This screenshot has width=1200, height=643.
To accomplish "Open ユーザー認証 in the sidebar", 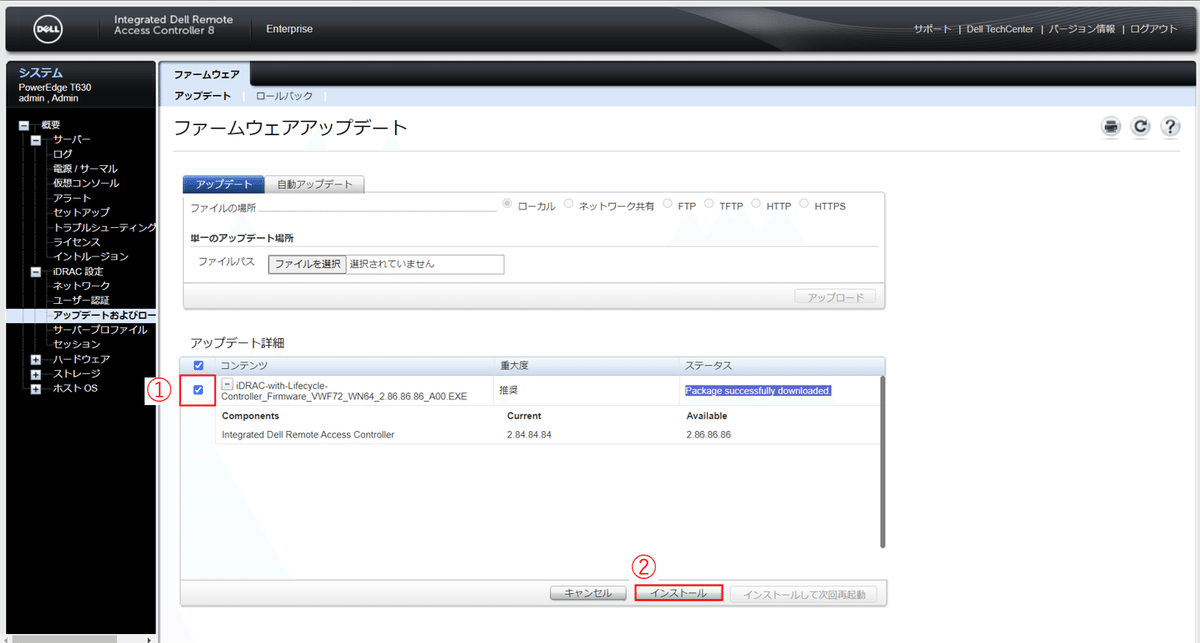I will click(82, 301).
